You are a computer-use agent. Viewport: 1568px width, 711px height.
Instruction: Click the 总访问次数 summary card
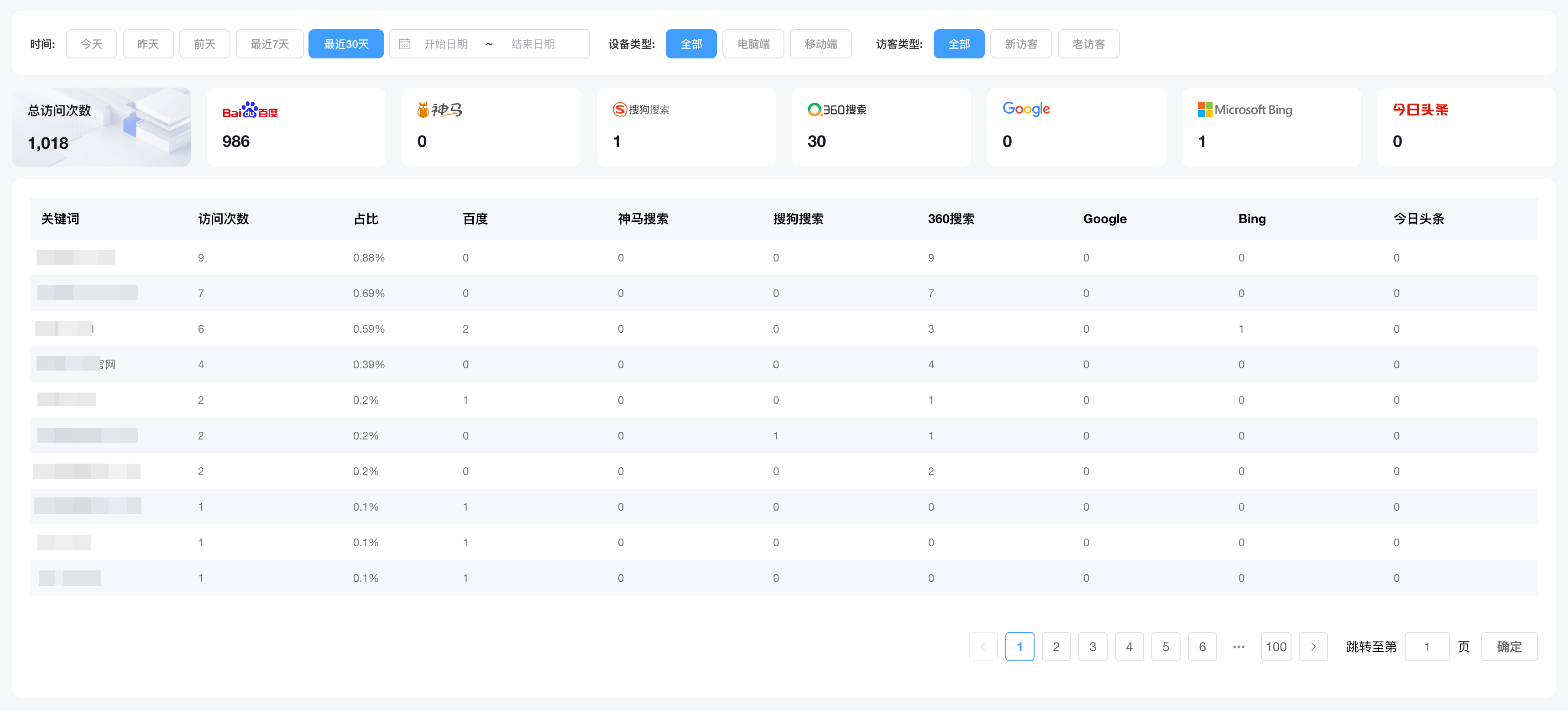pos(101,126)
